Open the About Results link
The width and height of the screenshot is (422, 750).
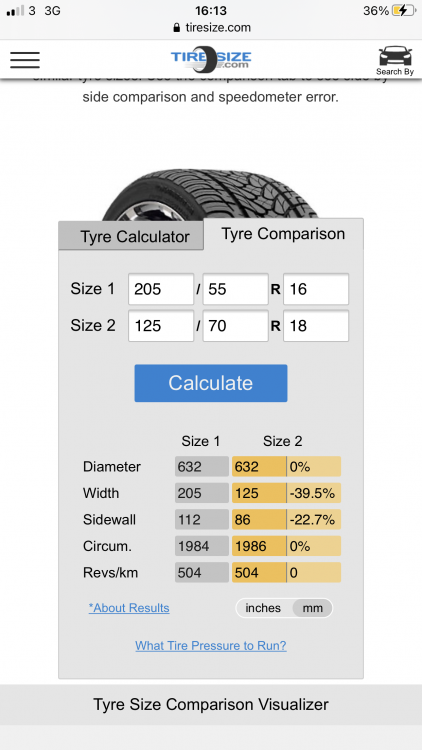(129, 608)
